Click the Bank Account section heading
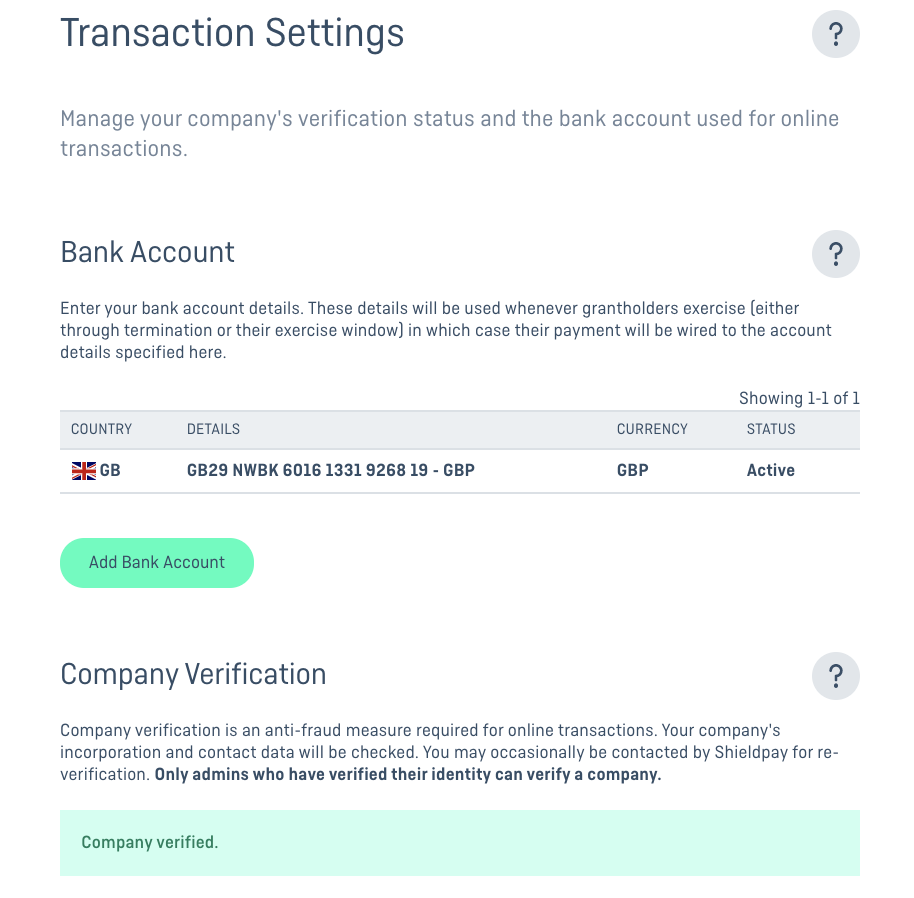Screen dimensions: 914x898 (147, 253)
